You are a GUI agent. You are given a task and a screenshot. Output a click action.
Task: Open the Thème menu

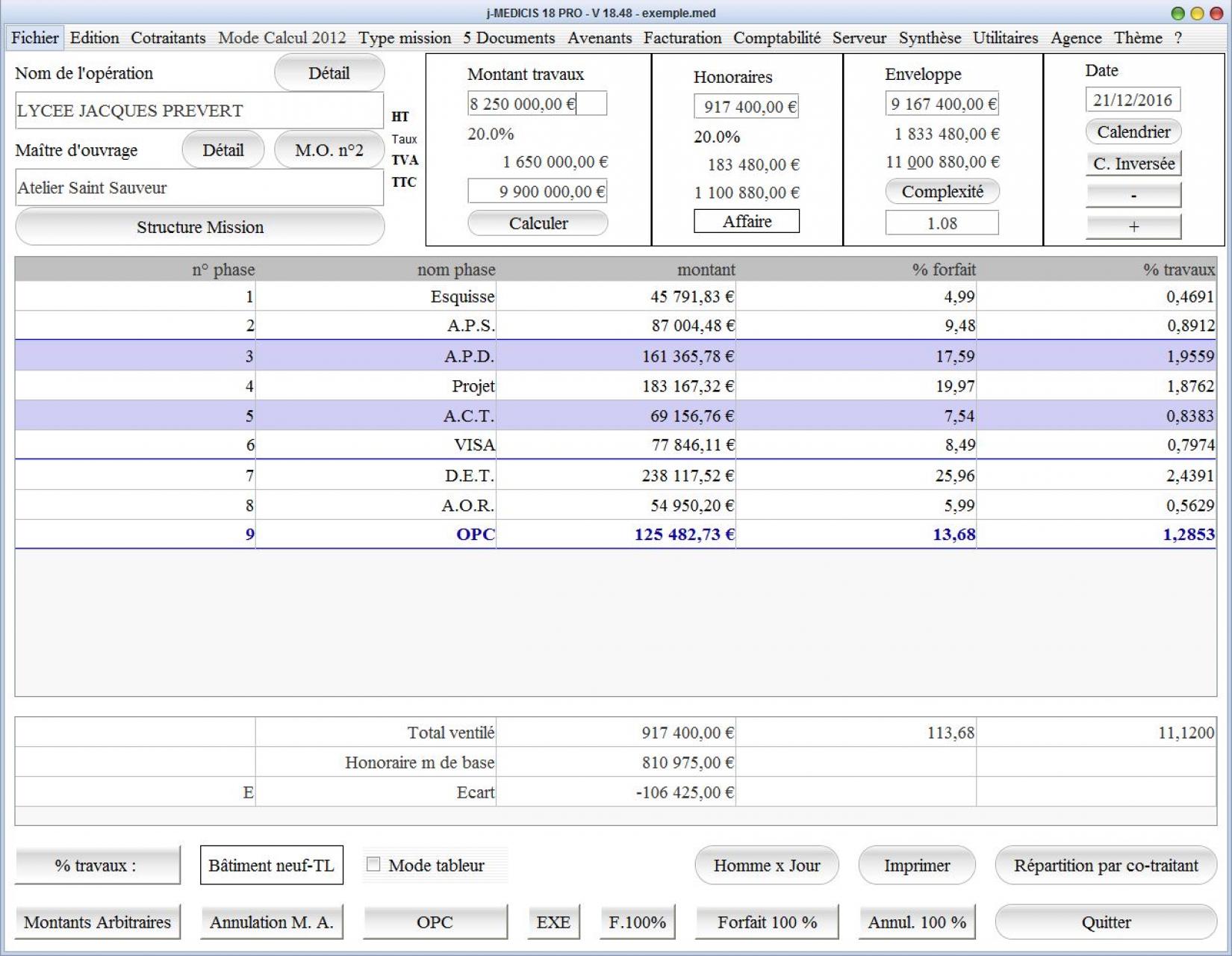[1138, 38]
